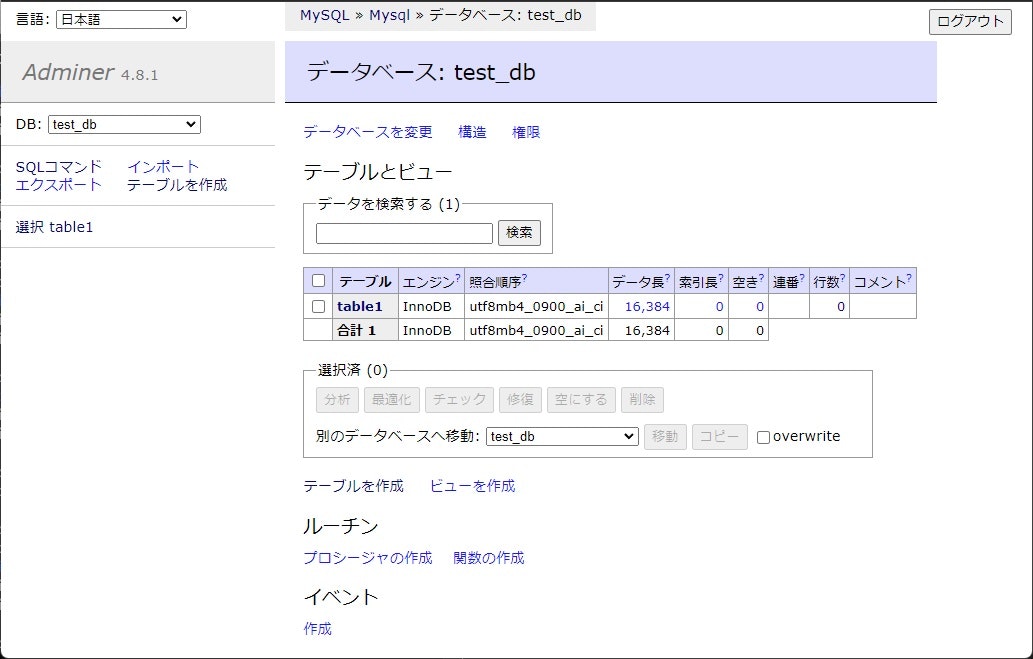
Task: Open the DB selection dropdown
Action: point(123,124)
